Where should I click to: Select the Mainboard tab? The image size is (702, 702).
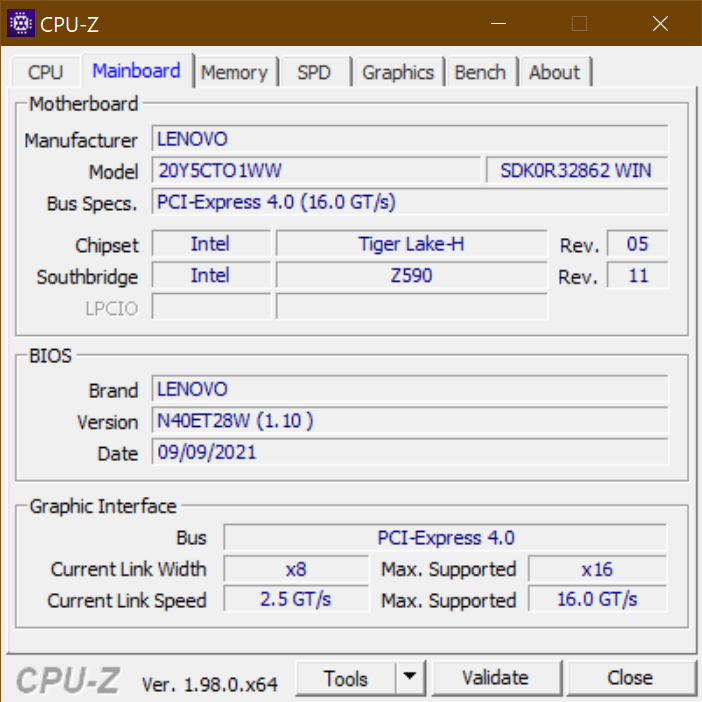point(137,71)
